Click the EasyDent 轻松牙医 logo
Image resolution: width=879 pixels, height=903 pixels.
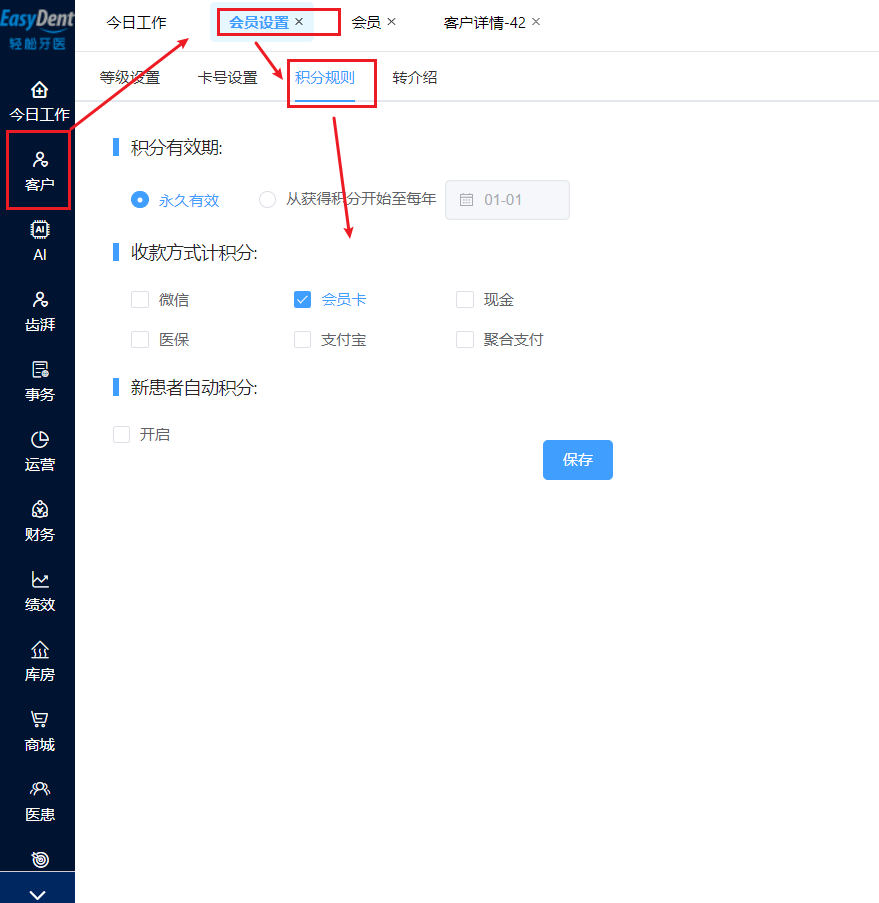pyautogui.click(x=37, y=29)
